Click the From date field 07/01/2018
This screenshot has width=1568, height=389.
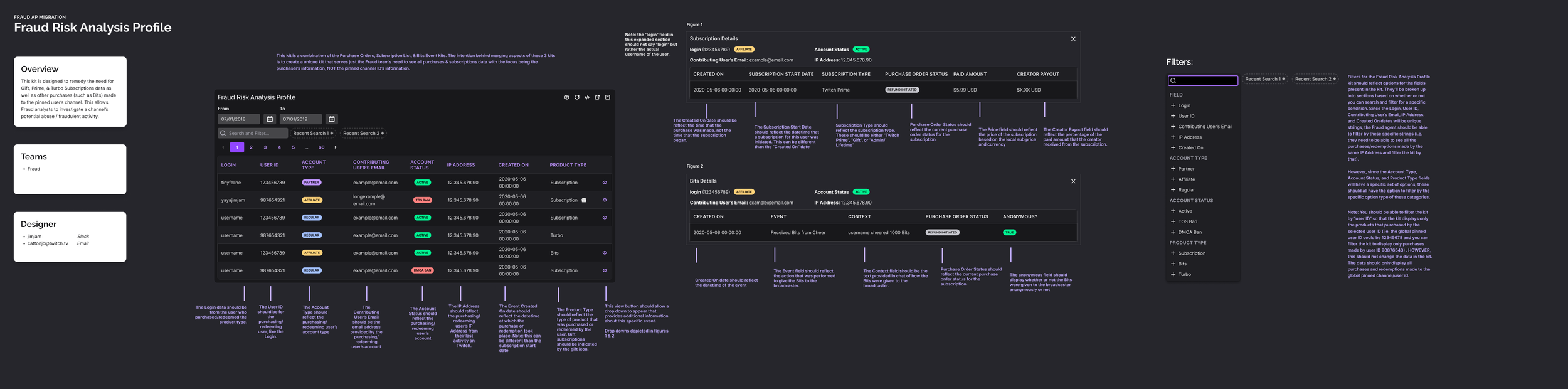click(x=239, y=119)
